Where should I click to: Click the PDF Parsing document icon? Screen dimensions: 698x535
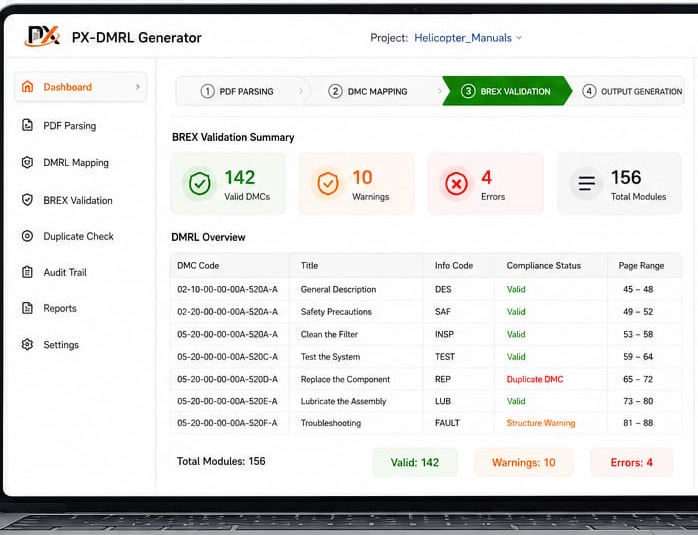pos(28,126)
